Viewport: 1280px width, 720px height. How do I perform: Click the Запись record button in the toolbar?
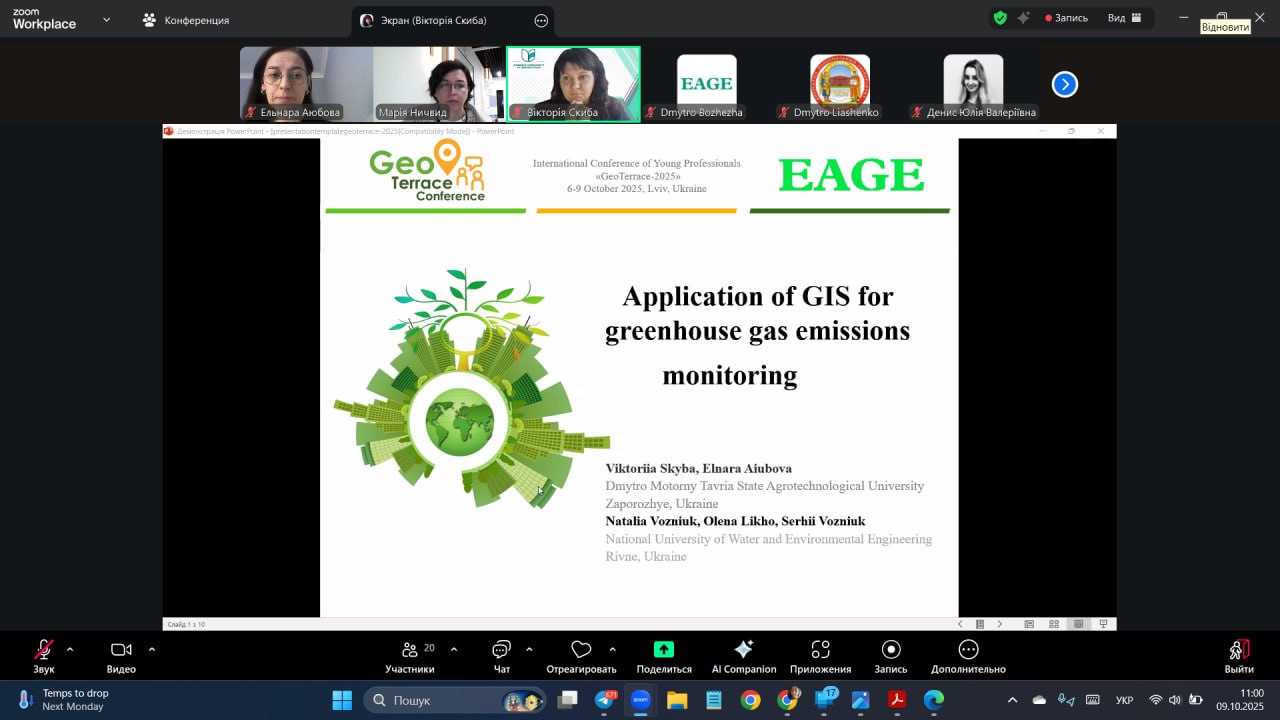coord(891,656)
